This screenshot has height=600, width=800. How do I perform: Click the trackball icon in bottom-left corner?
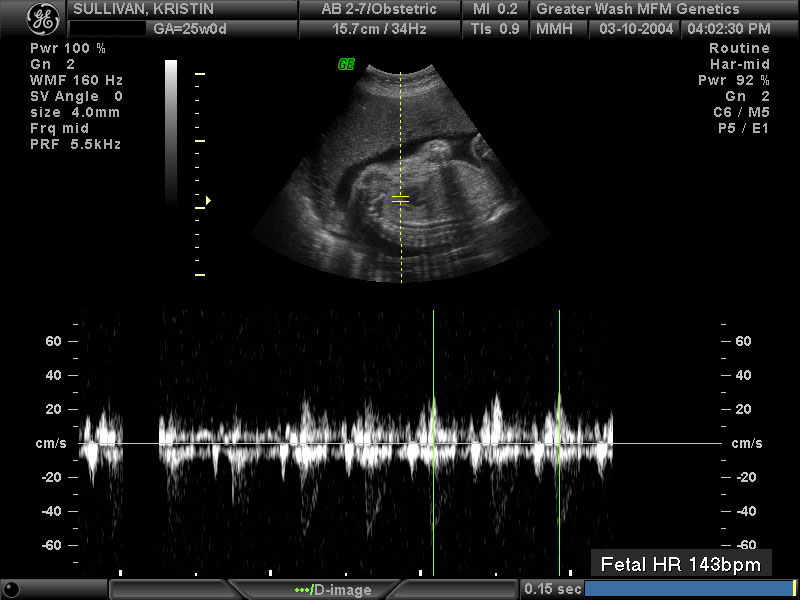(10, 589)
